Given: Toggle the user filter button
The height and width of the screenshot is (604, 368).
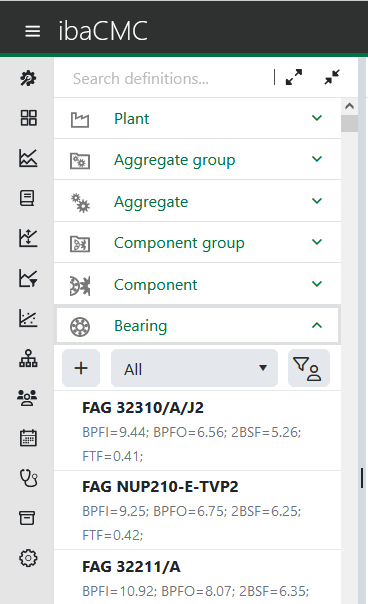Looking at the screenshot, I should (x=309, y=368).
